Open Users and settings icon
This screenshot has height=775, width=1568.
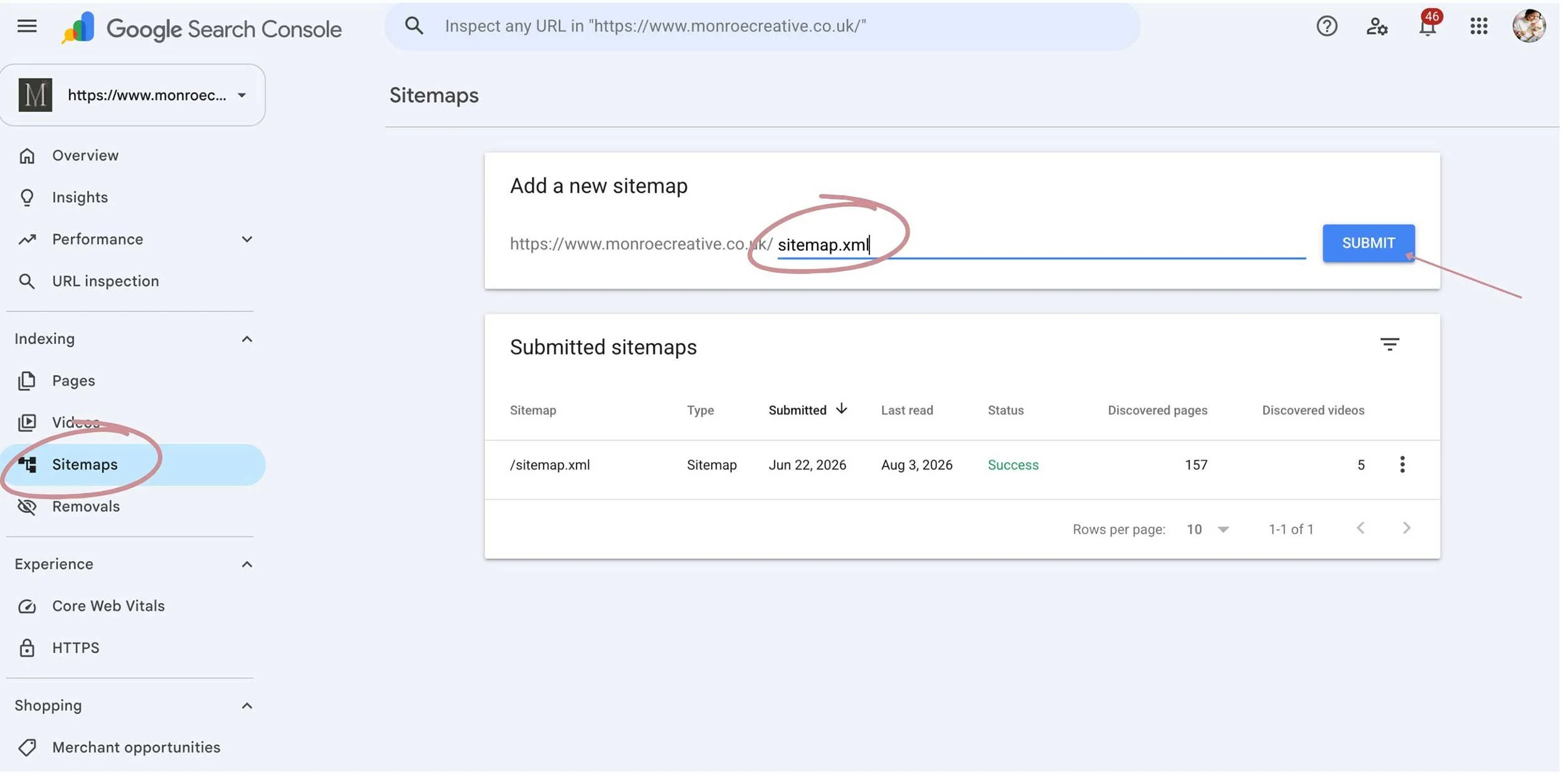point(1377,26)
